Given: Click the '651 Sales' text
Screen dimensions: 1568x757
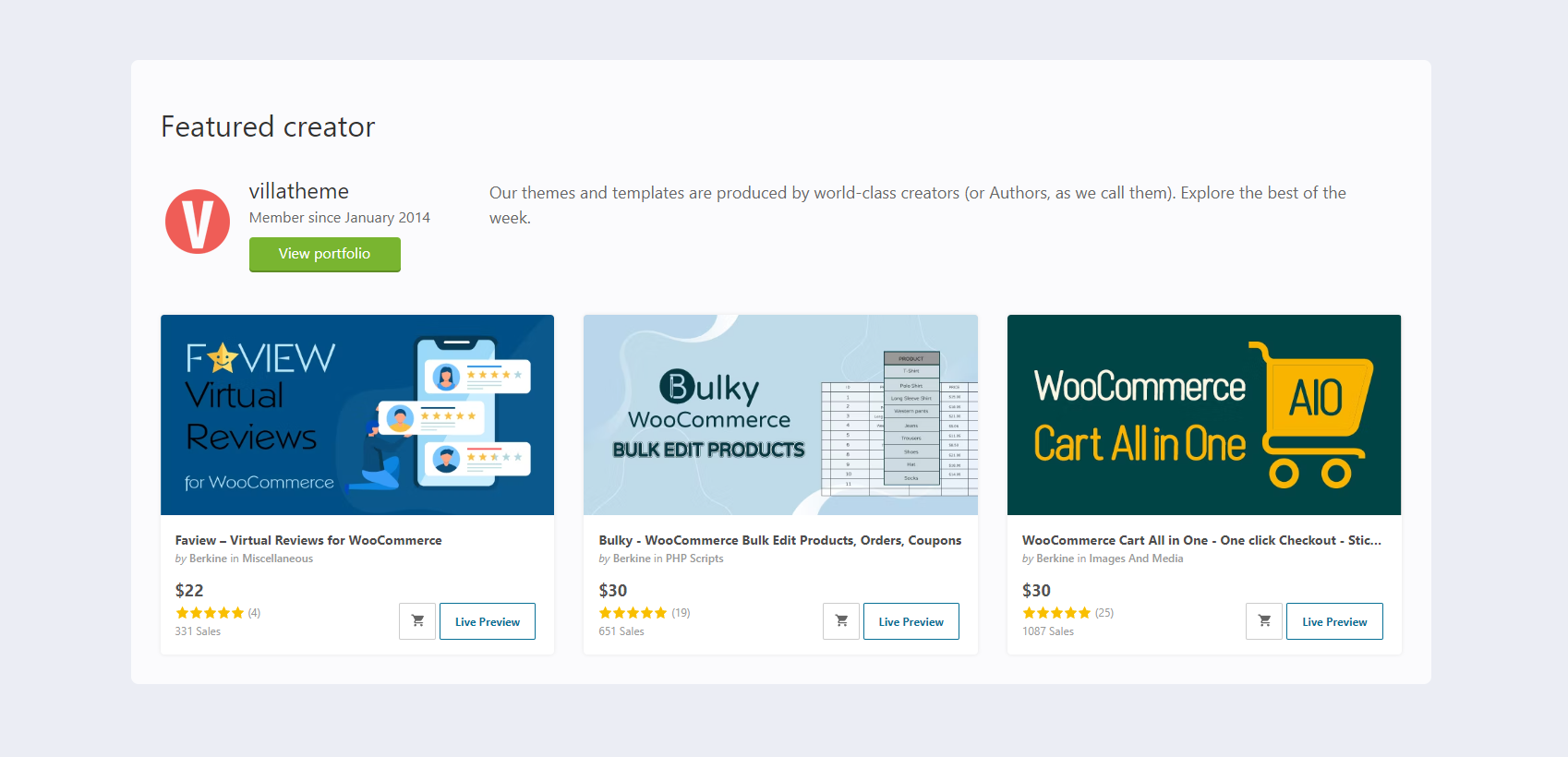Looking at the screenshot, I should tap(621, 631).
